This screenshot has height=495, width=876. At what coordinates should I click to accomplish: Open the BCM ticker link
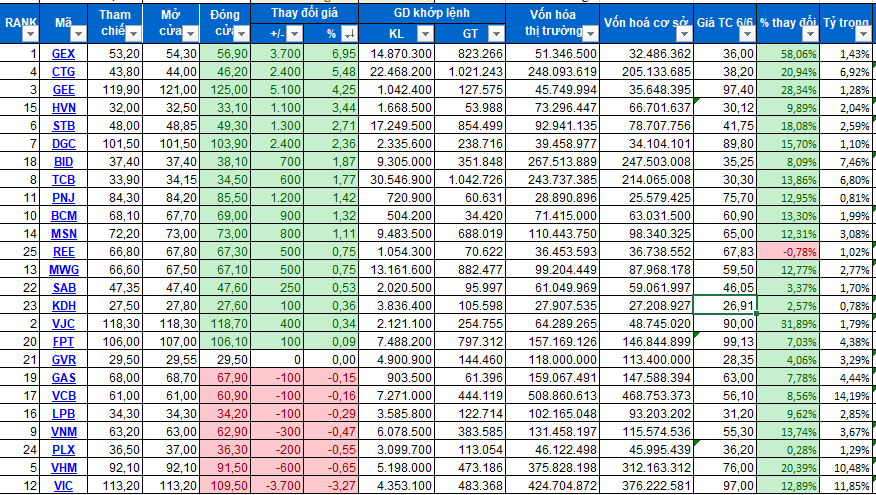point(63,216)
